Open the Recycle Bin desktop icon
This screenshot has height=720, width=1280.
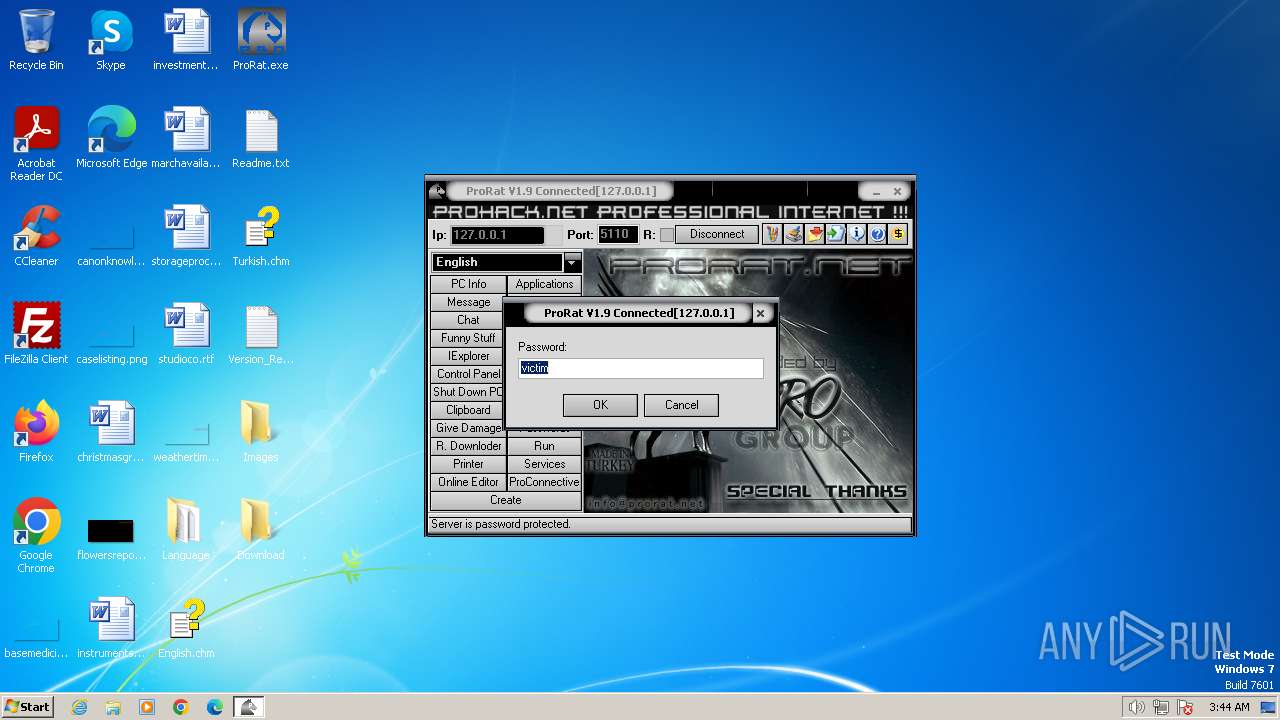36,41
